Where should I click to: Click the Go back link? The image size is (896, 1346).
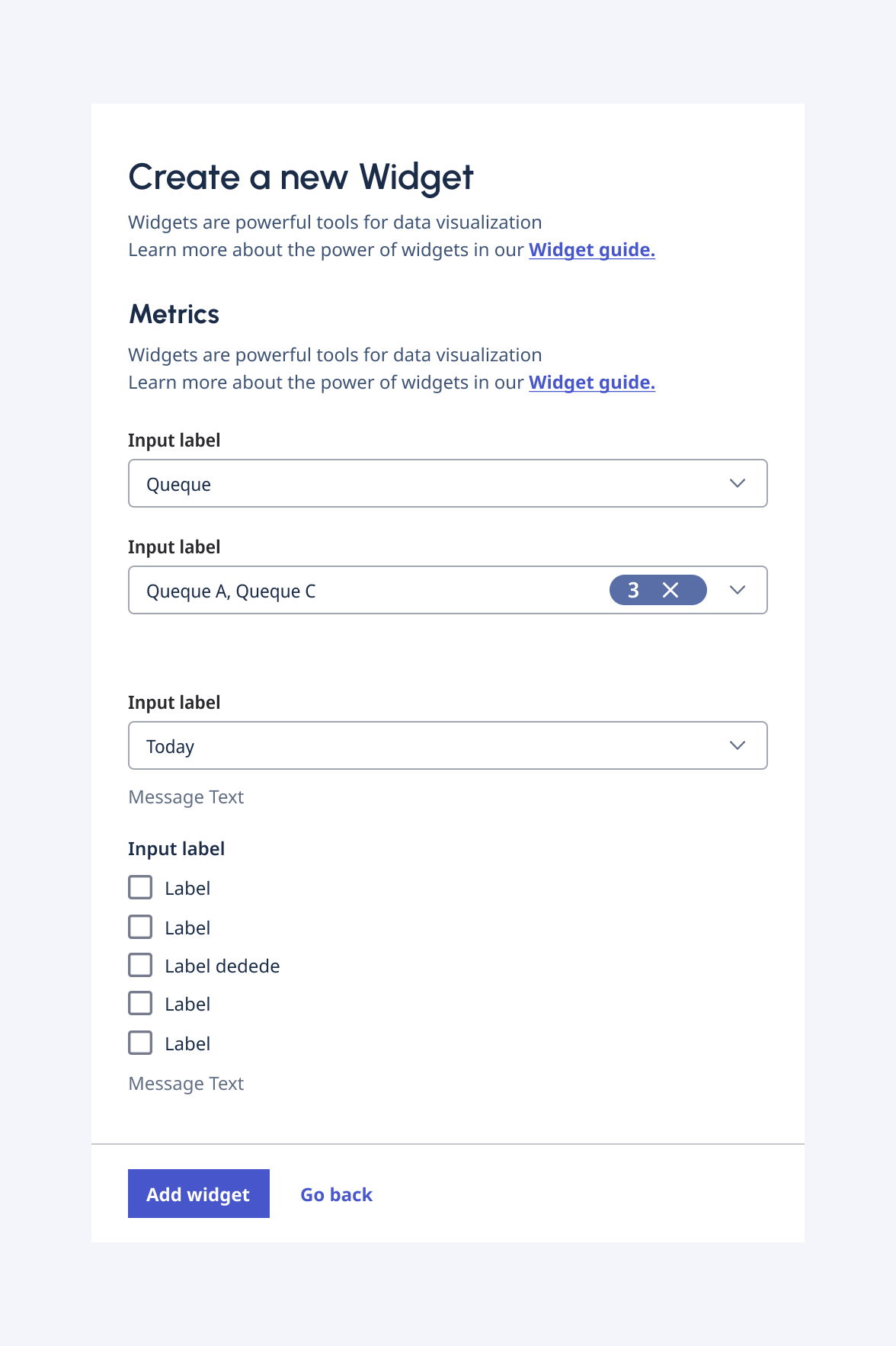[x=336, y=1194]
